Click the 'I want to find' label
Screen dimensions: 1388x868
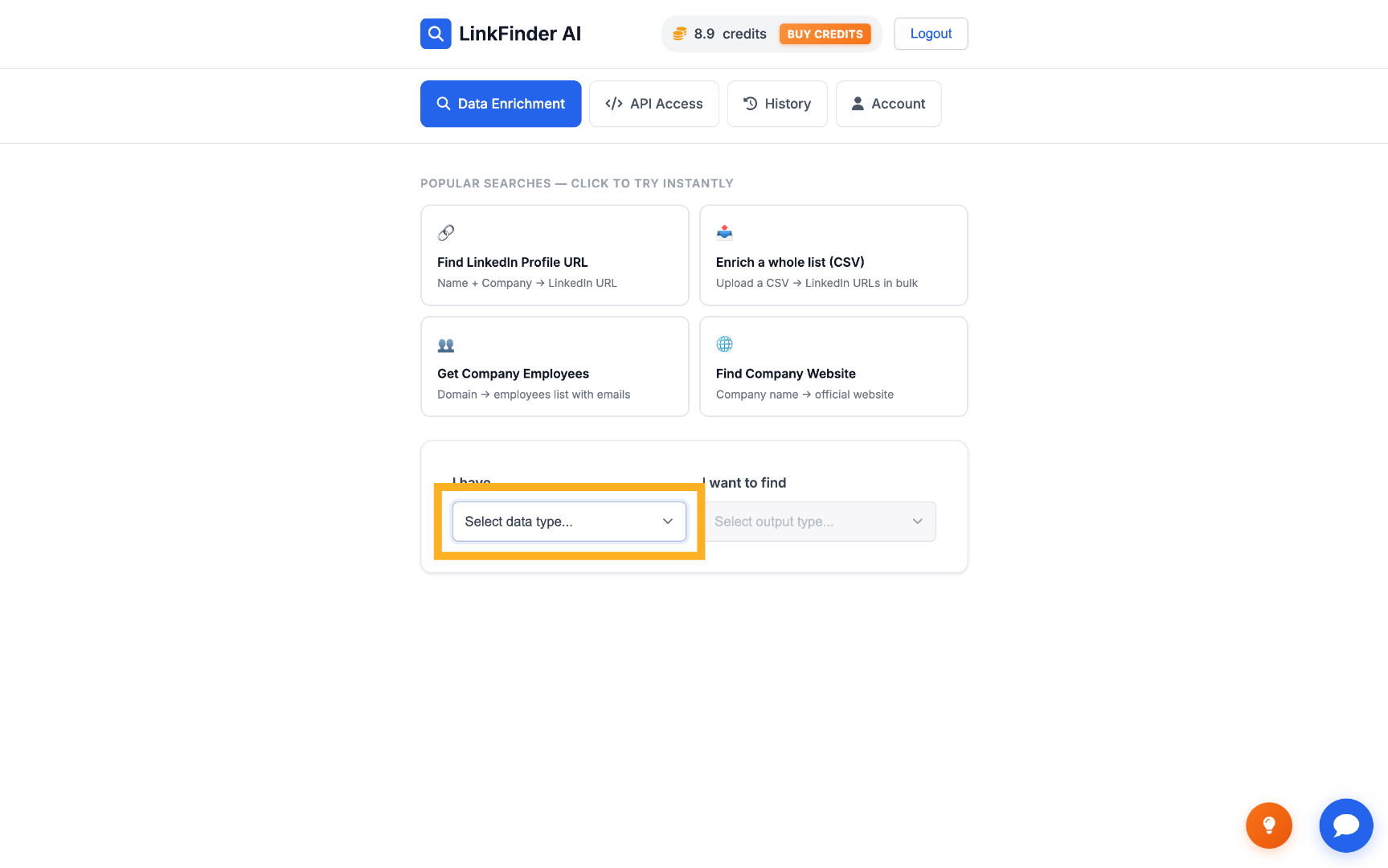tap(744, 483)
